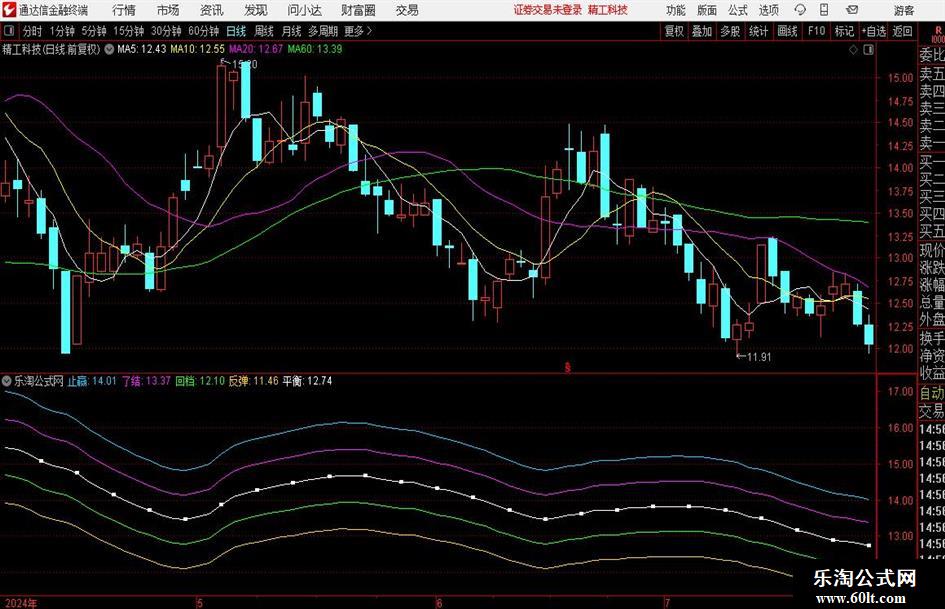Click the 回档: 12.10 indicator value

point(199,380)
